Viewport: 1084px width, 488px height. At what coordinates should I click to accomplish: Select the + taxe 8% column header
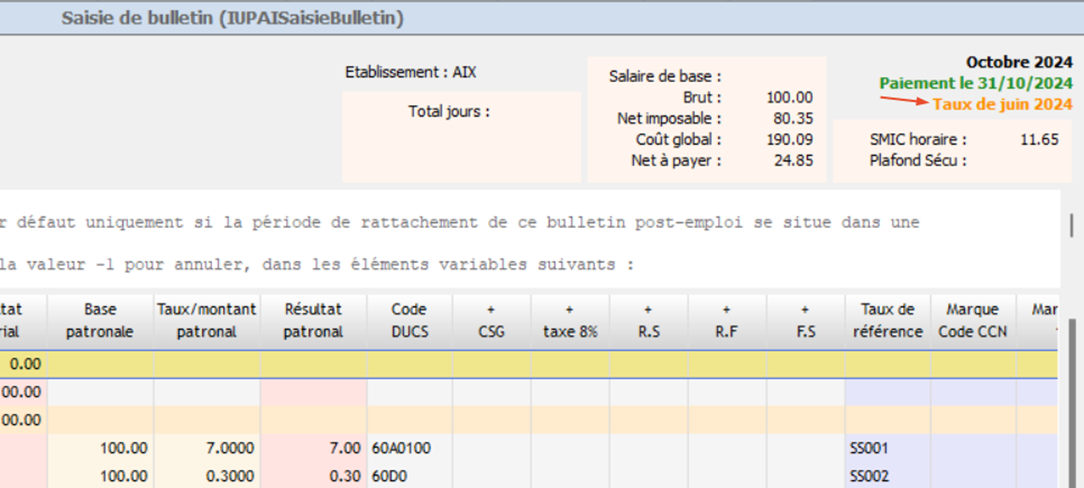point(569,321)
